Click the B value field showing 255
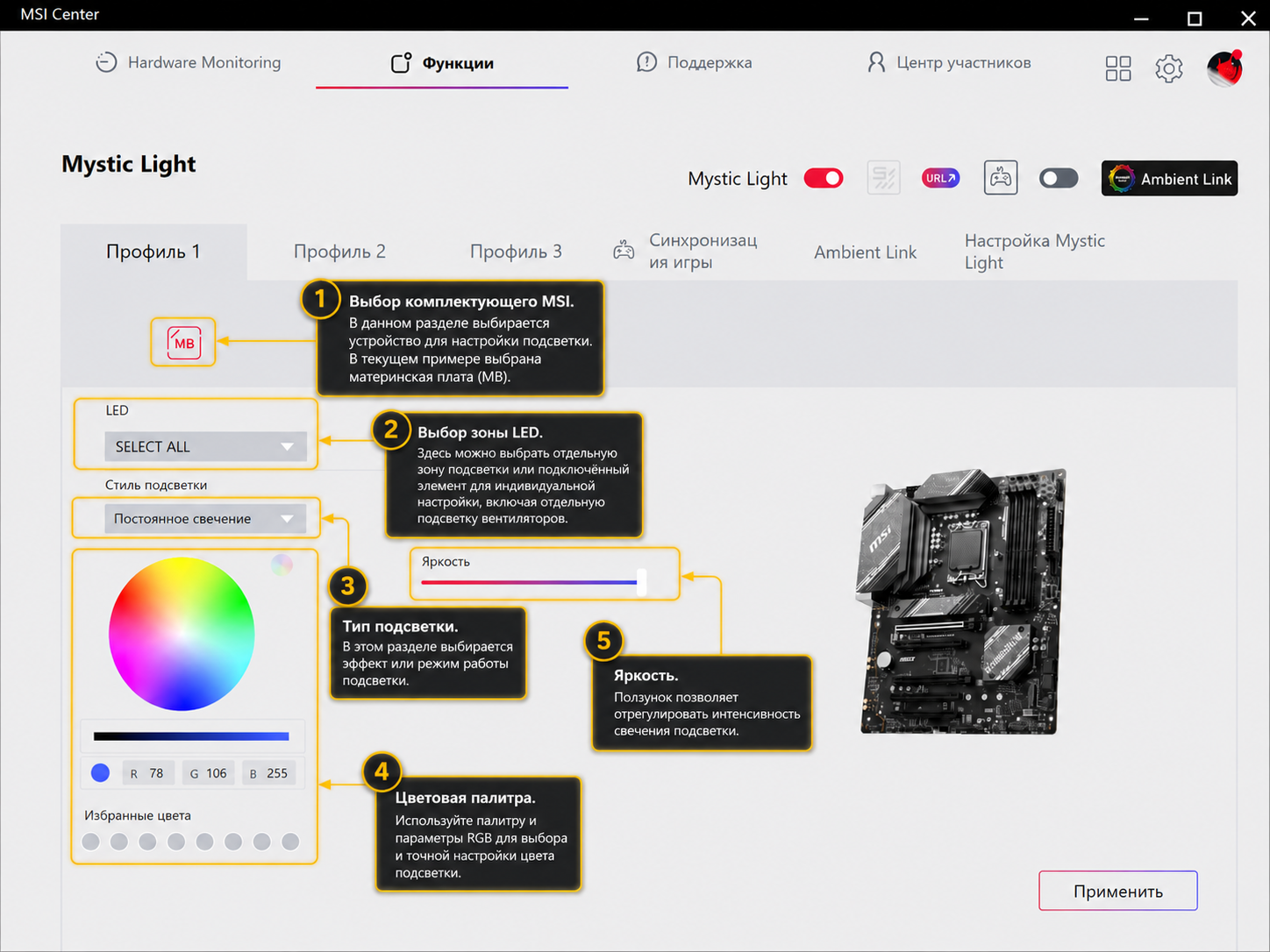The width and height of the screenshot is (1270, 952). 268,773
